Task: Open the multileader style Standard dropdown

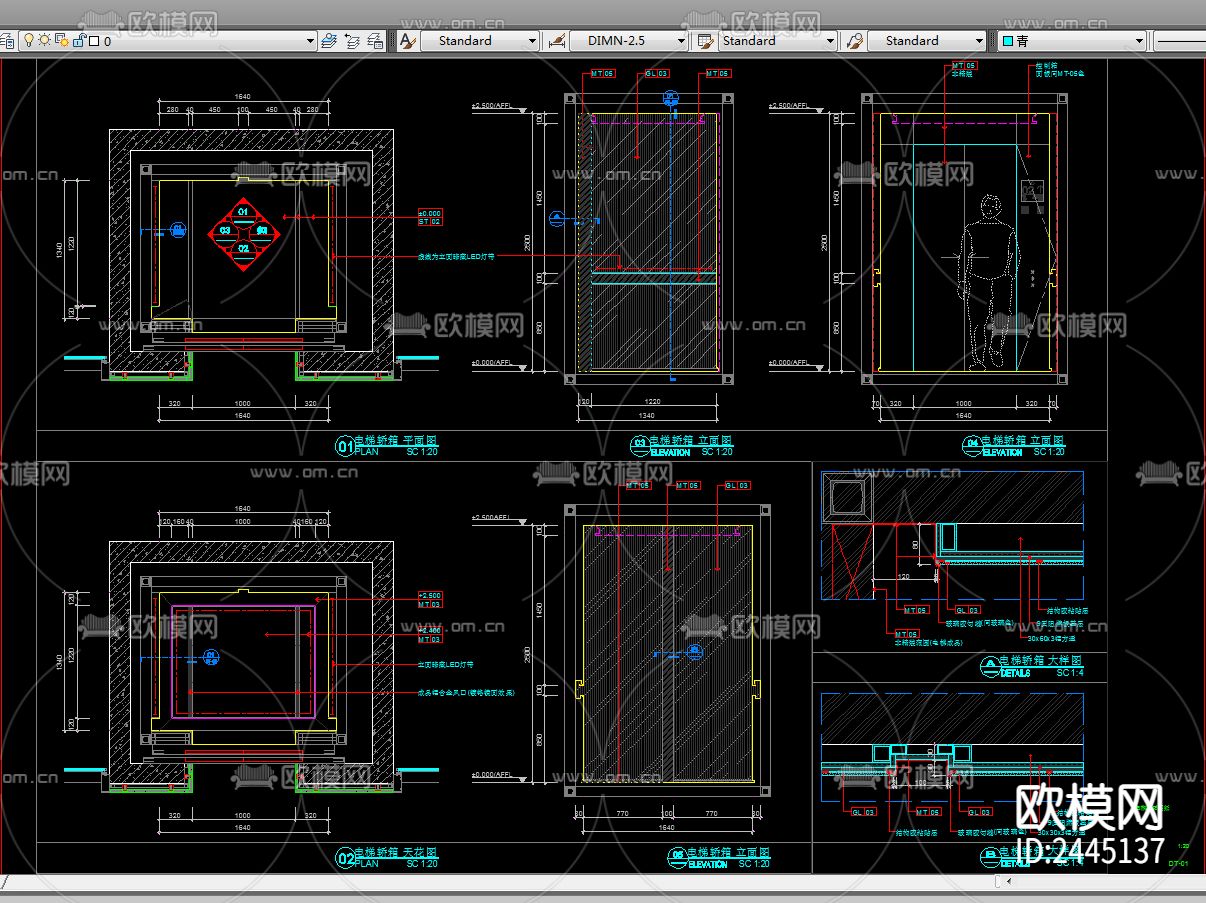Action: (x=979, y=41)
